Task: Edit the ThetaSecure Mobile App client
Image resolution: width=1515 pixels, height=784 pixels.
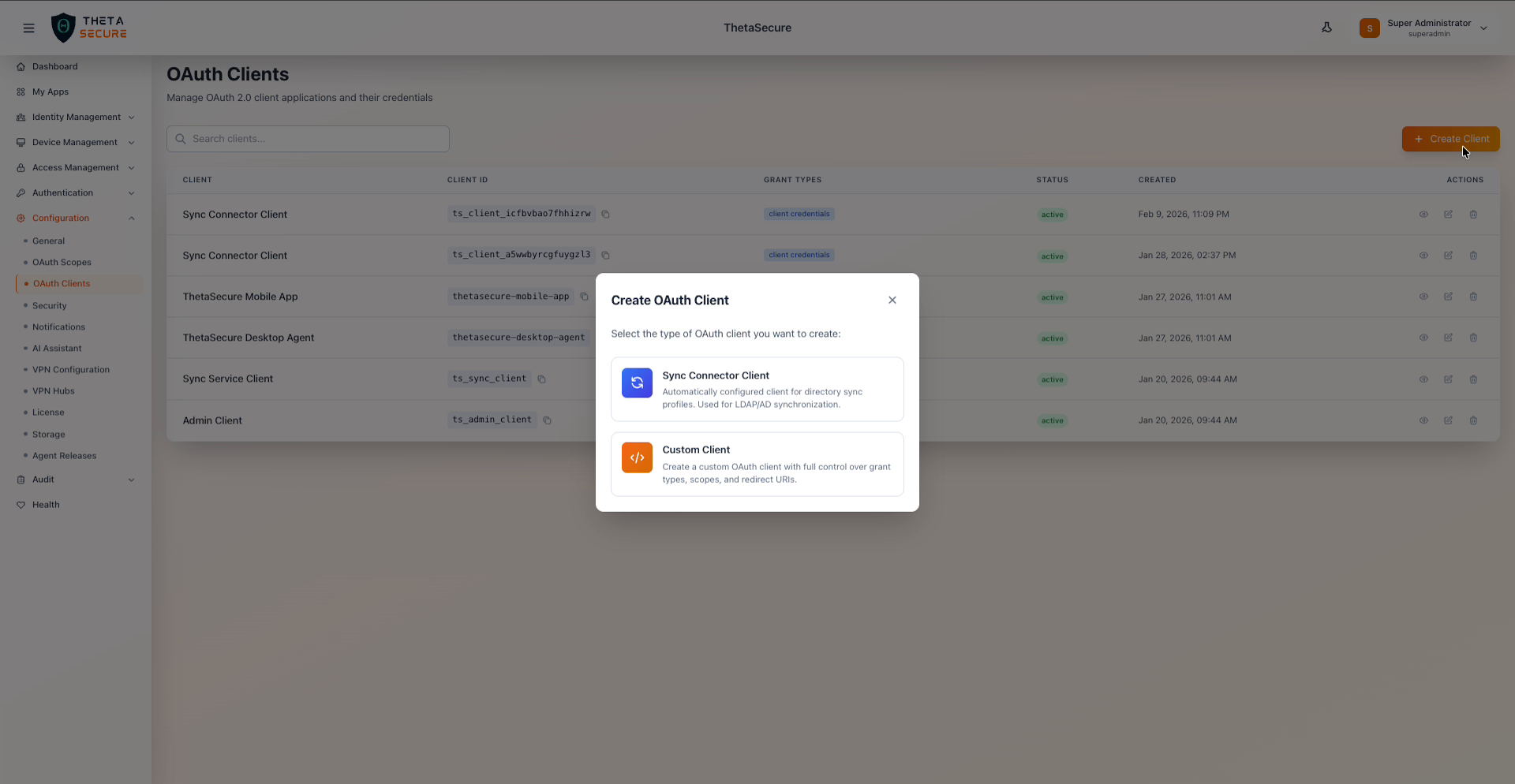Action: 1448,297
